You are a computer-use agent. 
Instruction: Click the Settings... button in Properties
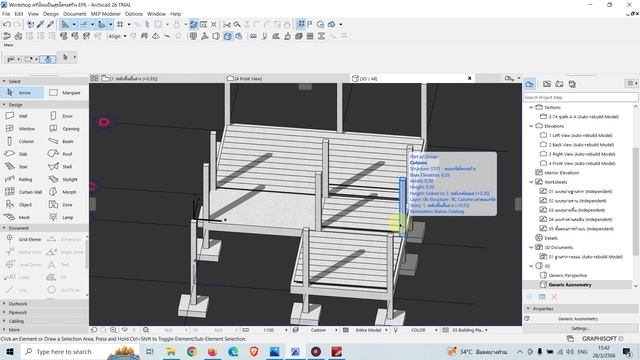click(580, 328)
